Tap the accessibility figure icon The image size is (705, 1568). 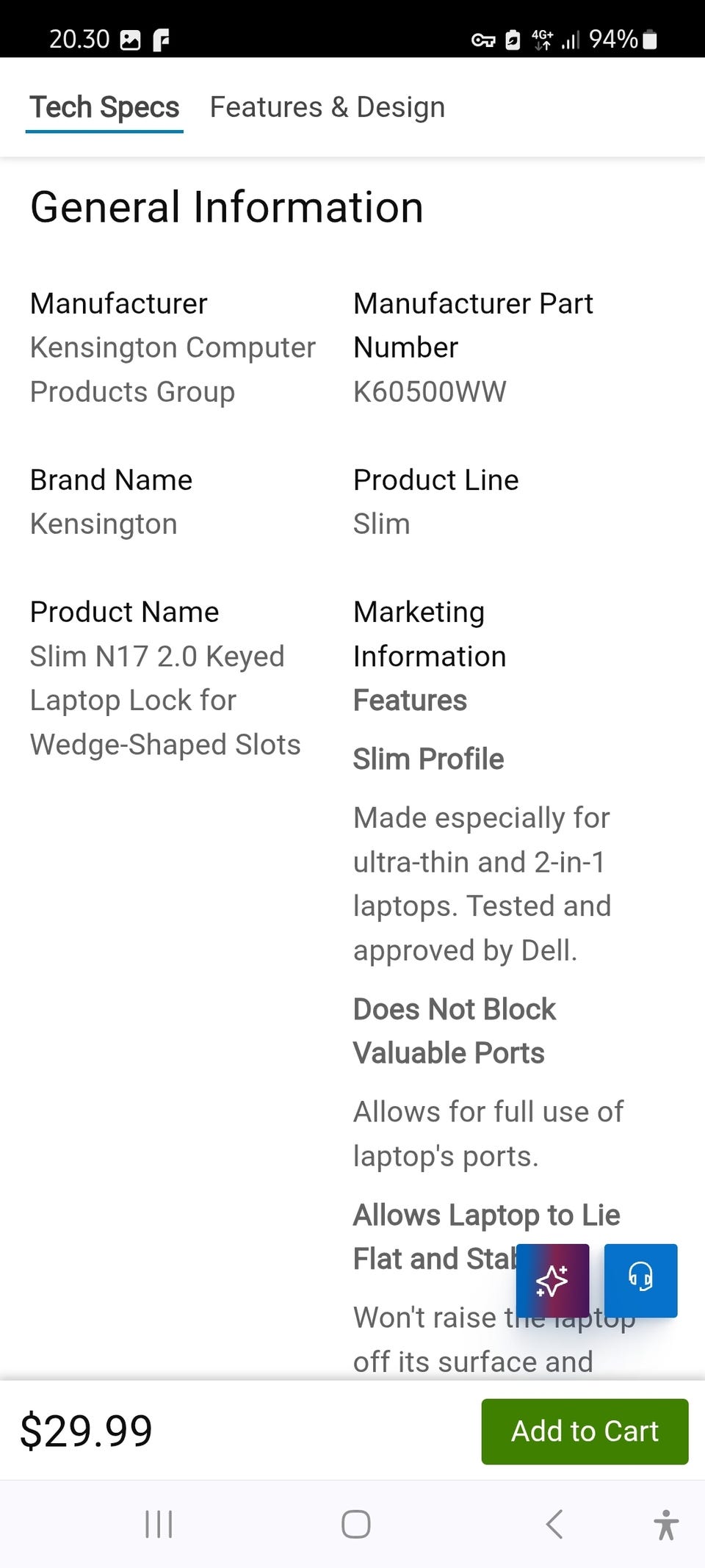(x=666, y=1524)
